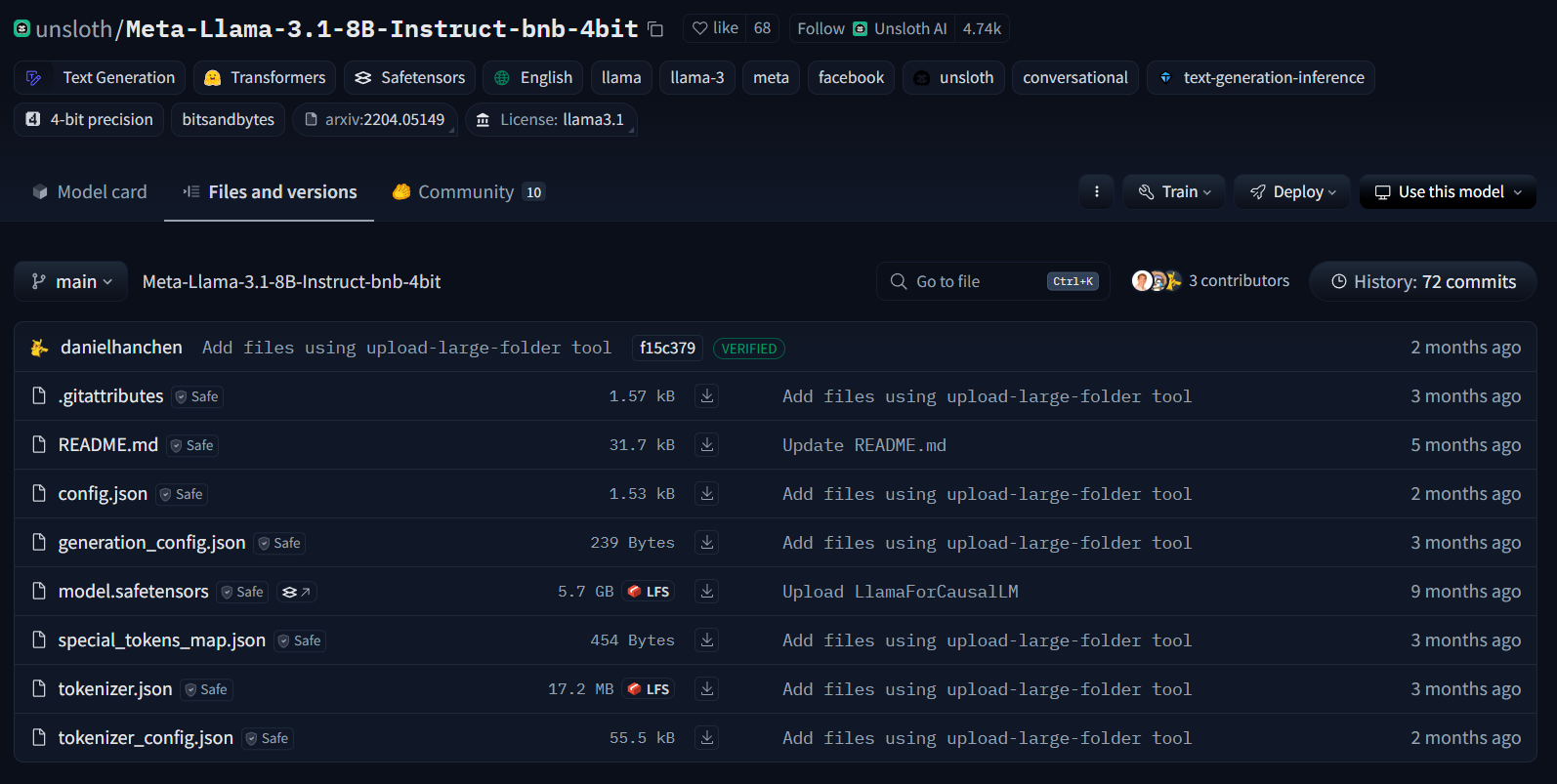Viewport: 1557px width, 784px height.
Task: Open the Community tab
Action: click(468, 192)
